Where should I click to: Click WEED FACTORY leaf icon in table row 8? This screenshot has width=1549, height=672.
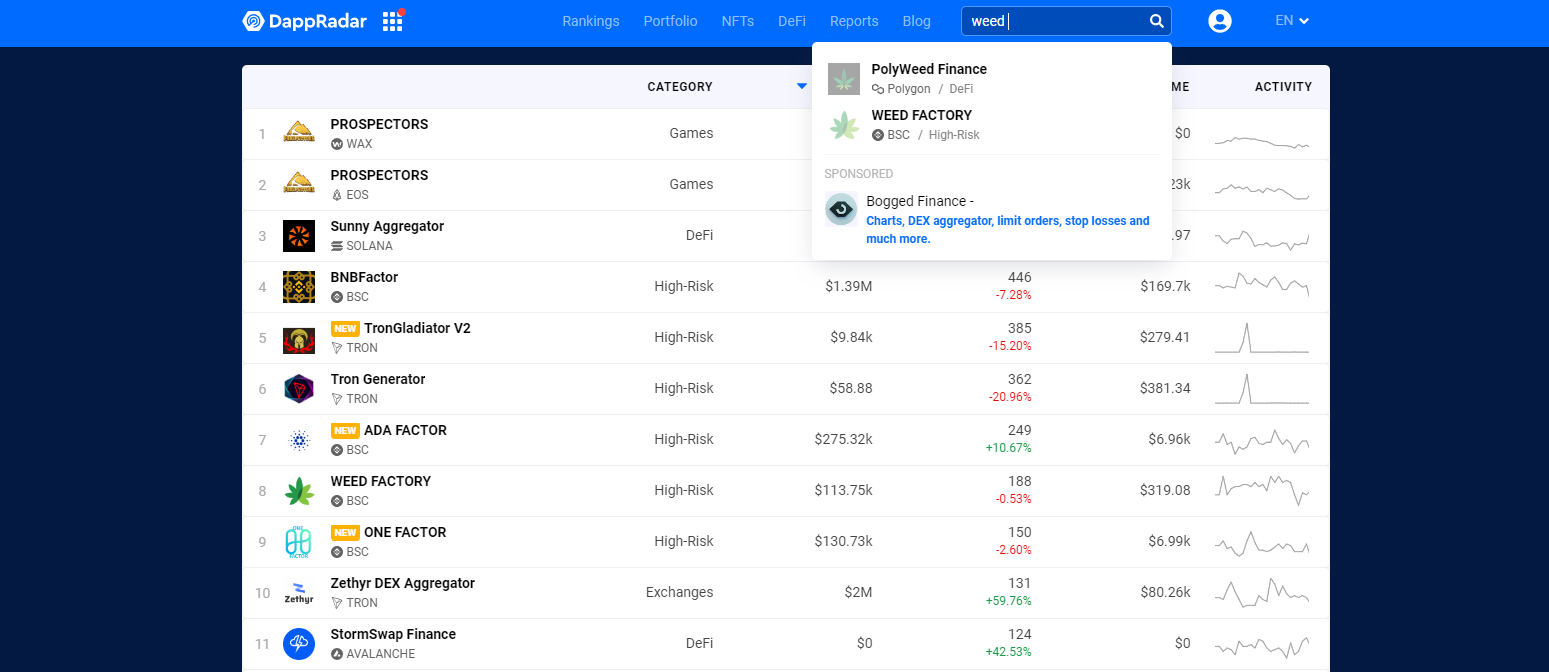tap(299, 491)
